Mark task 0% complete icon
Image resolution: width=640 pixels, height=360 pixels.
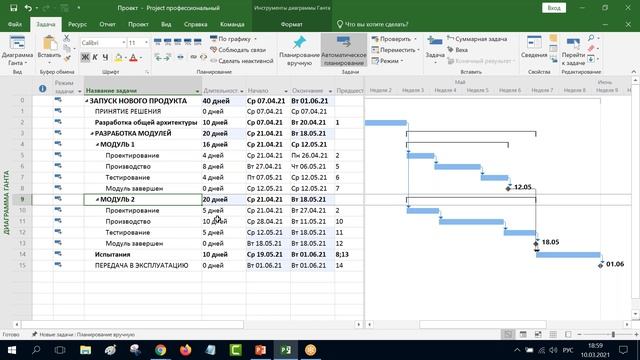click(158, 42)
